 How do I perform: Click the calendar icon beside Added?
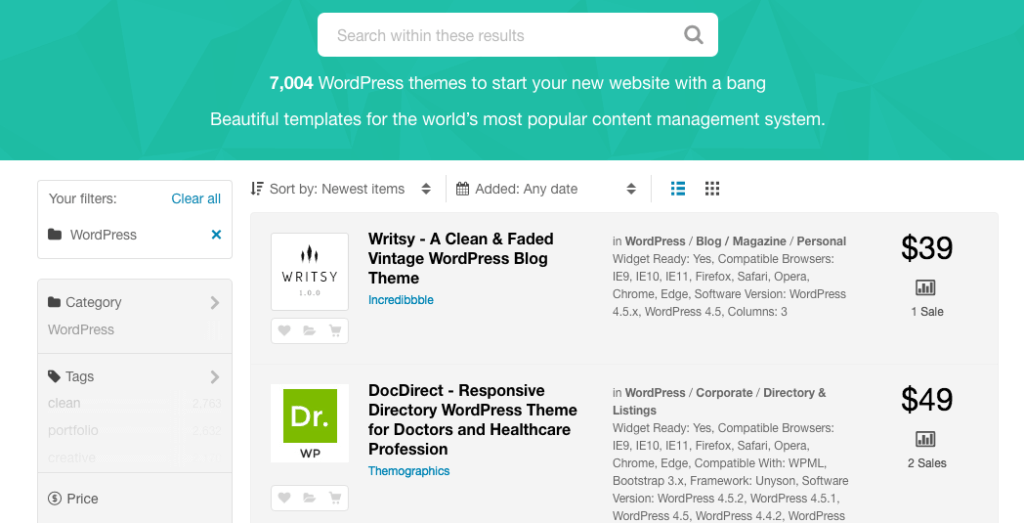pyautogui.click(x=462, y=189)
